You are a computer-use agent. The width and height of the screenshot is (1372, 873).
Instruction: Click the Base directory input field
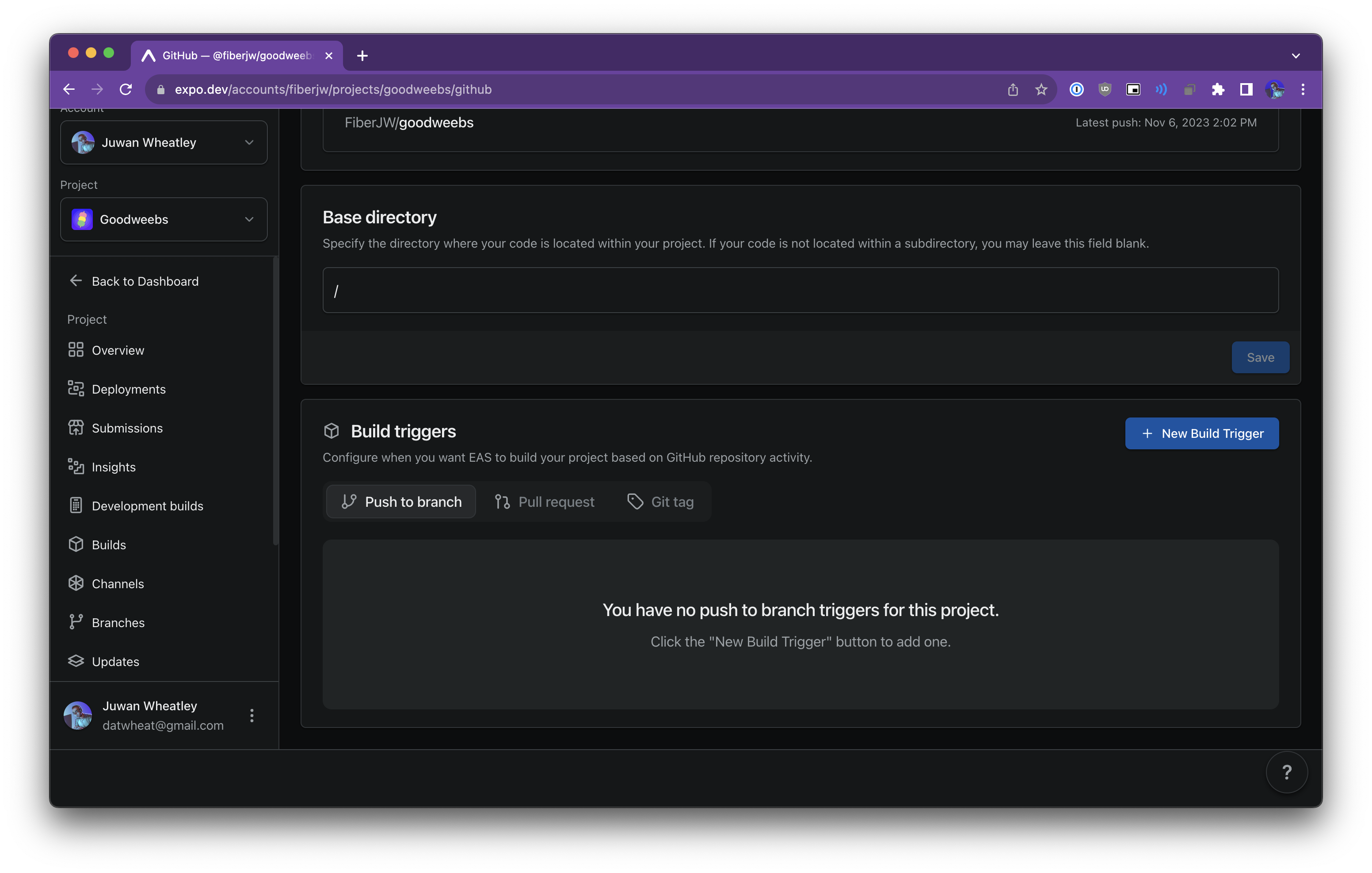[800, 290]
